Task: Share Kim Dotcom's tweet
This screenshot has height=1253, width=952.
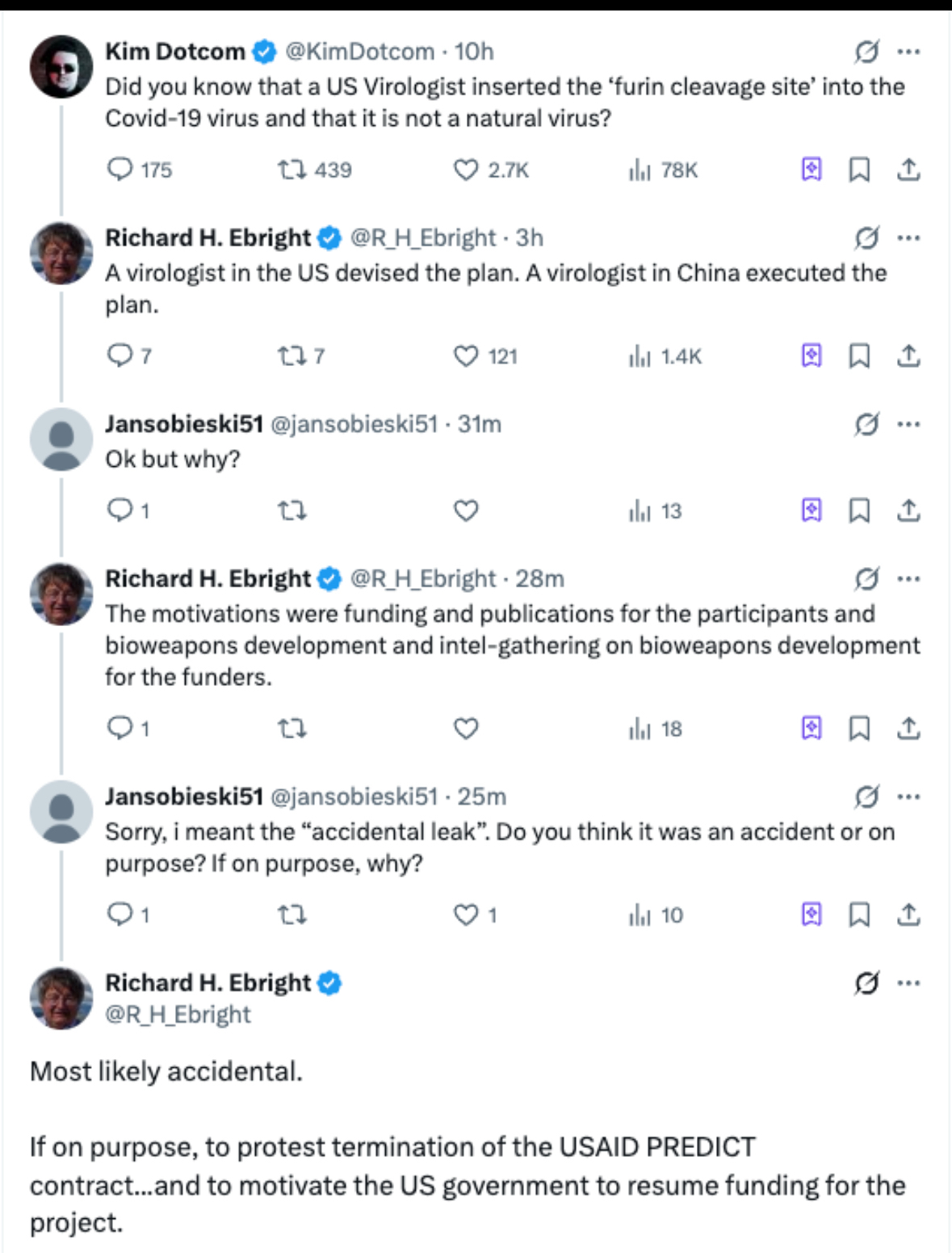Action: tap(908, 170)
